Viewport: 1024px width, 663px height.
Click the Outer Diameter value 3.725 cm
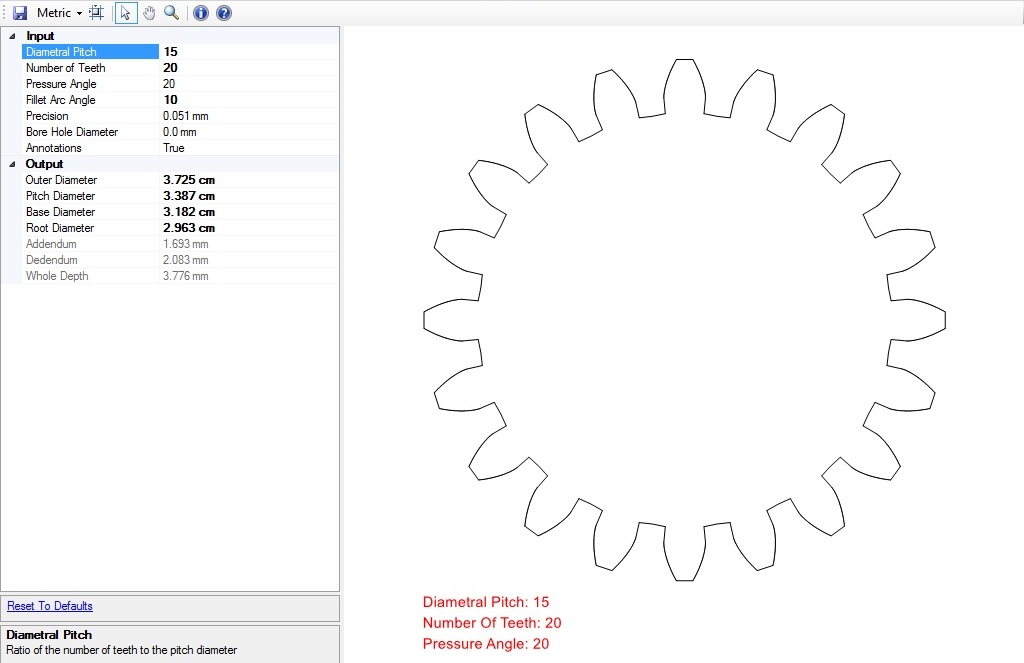pyautogui.click(x=189, y=180)
